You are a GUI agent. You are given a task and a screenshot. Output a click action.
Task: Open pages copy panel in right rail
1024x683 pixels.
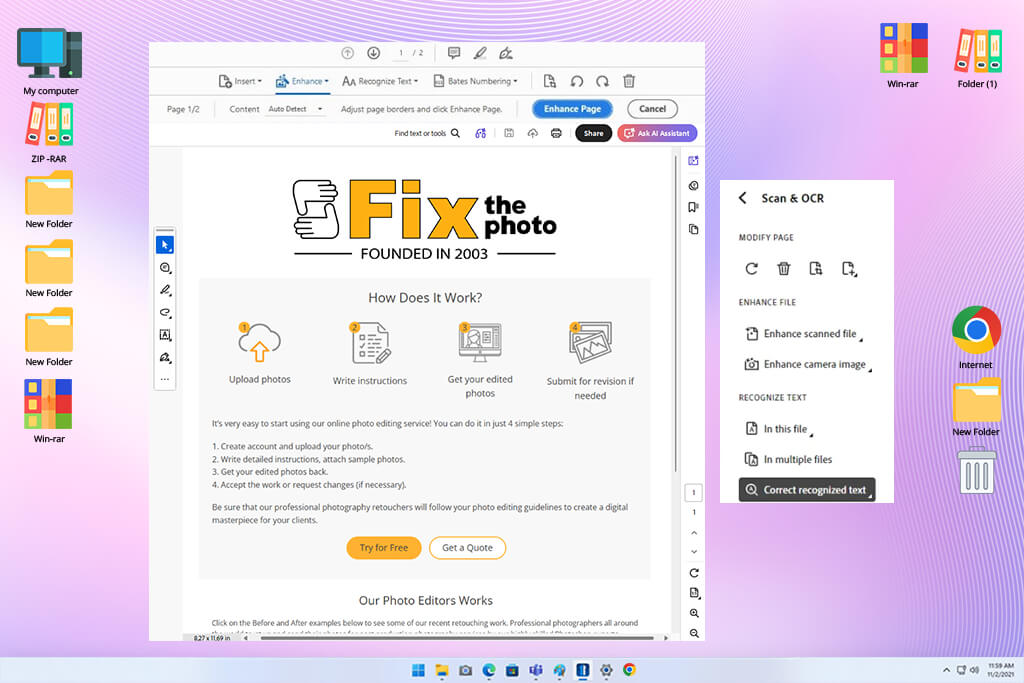pos(694,229)
